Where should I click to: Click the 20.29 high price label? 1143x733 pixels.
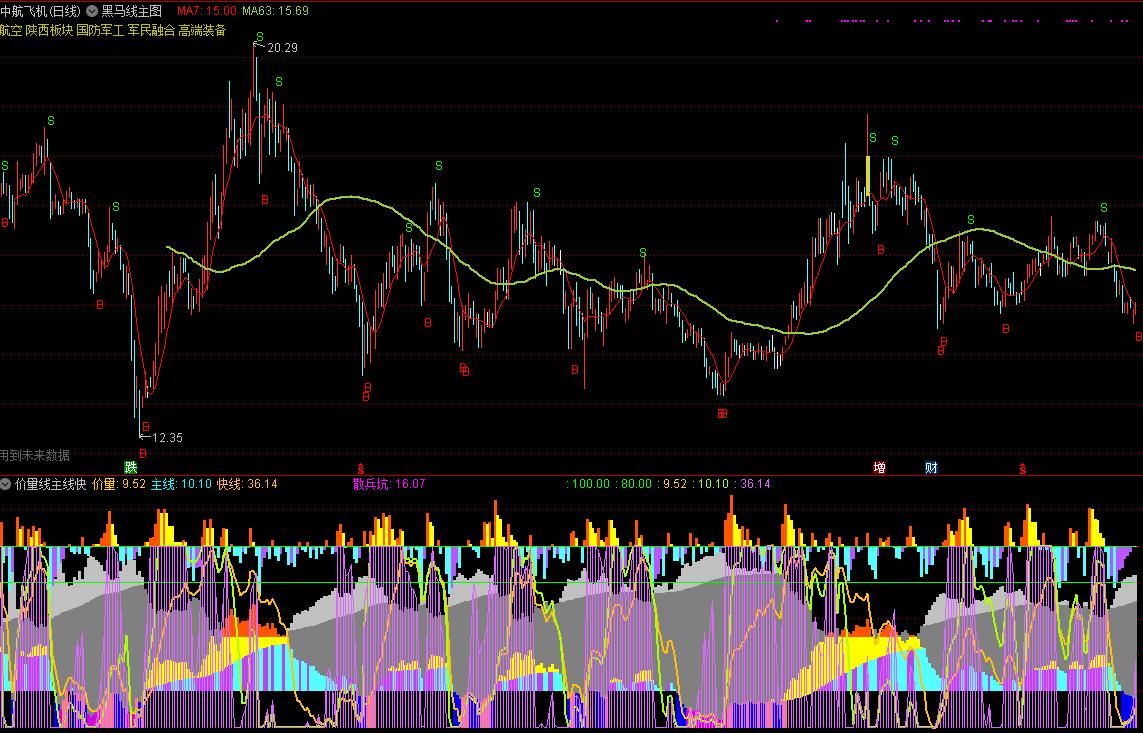point(283,47)
